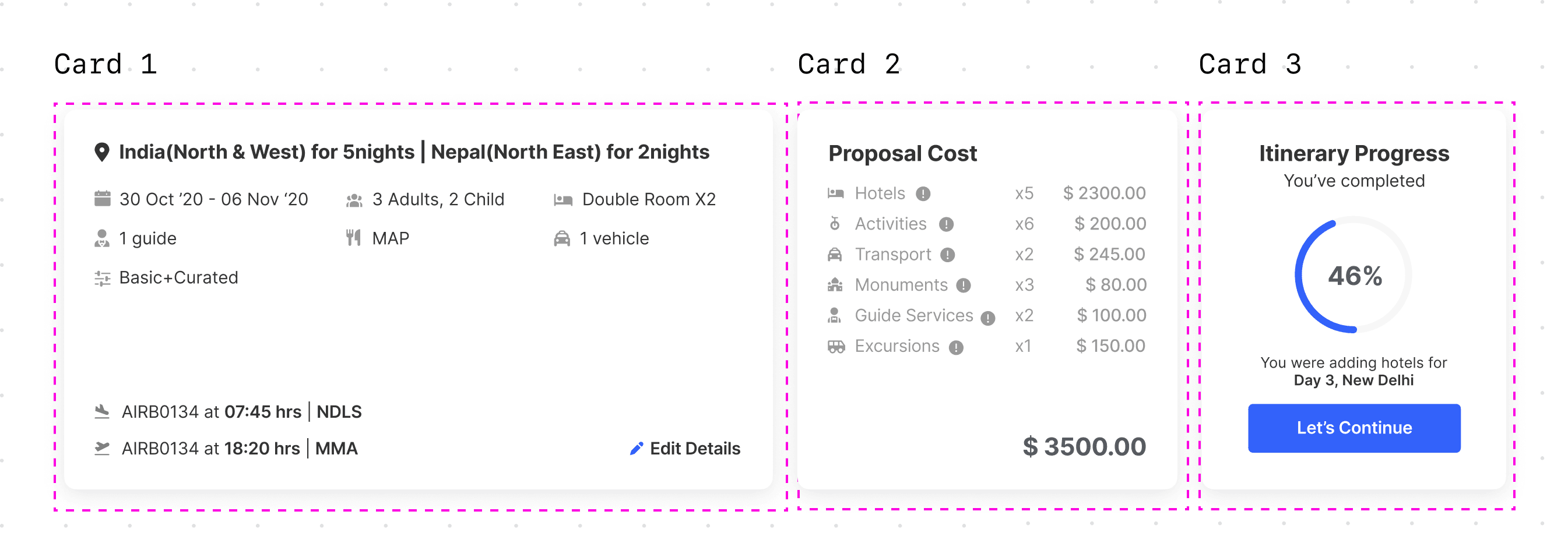Open Edit Details link
The width and height of the screenshot is (1568, 557).
(x=685, y=449)
